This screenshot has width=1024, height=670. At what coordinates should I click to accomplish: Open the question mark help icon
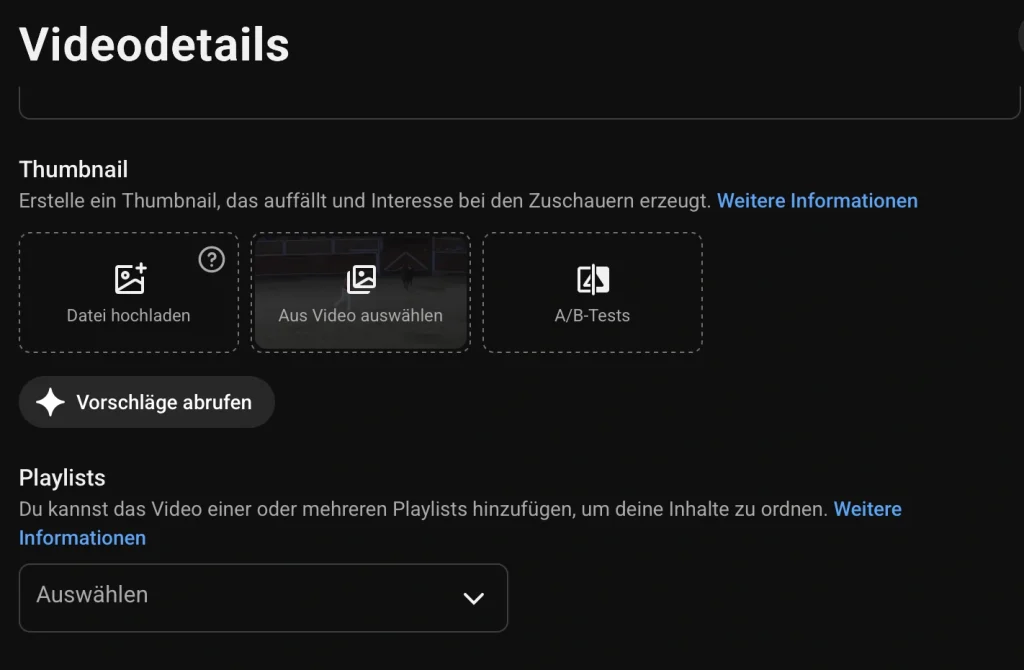tap(212, 259)
